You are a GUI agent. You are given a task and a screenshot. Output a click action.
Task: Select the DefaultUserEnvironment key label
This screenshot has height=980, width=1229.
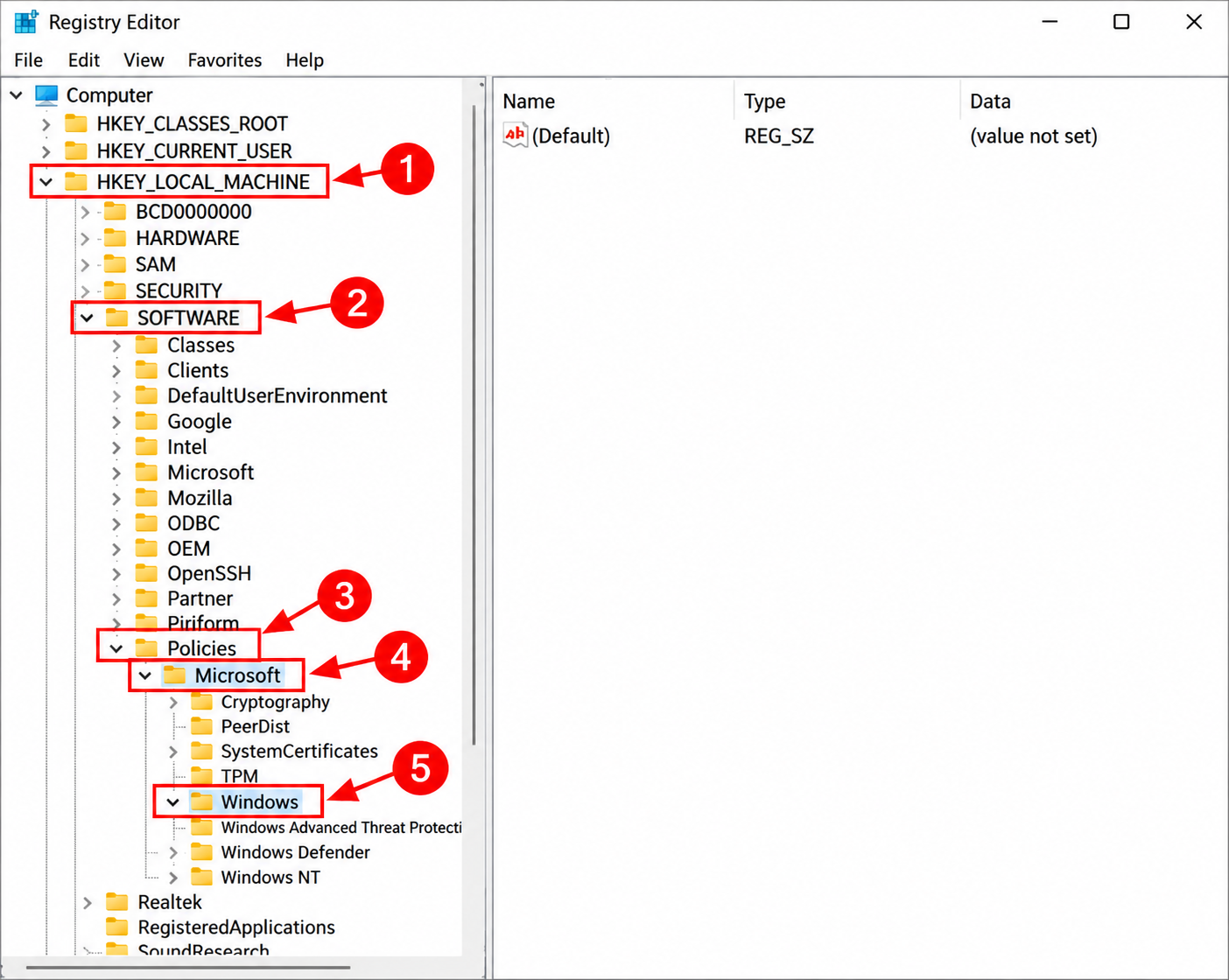pyautogui.click(x=277, y=395)
